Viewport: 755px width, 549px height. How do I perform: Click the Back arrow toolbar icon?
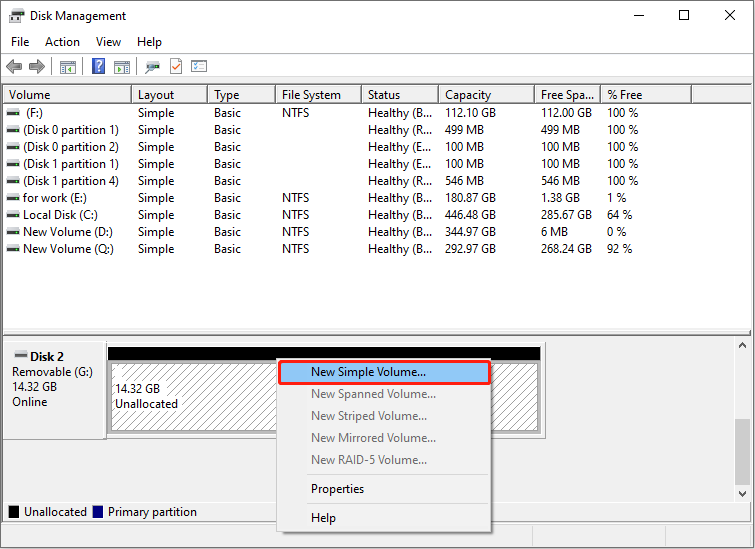[14, 66]
